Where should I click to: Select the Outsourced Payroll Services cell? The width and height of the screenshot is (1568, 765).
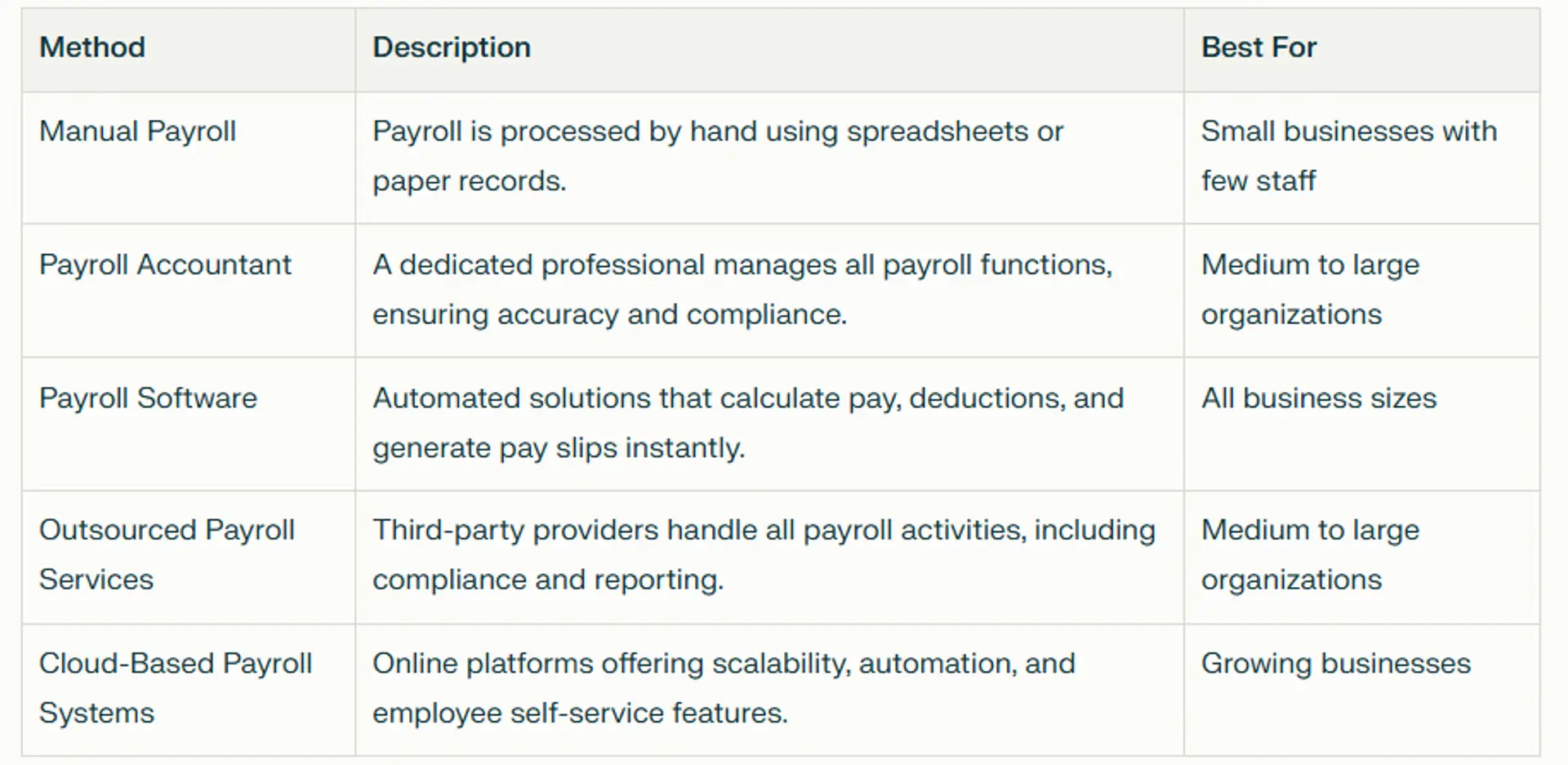coord(167,554)
